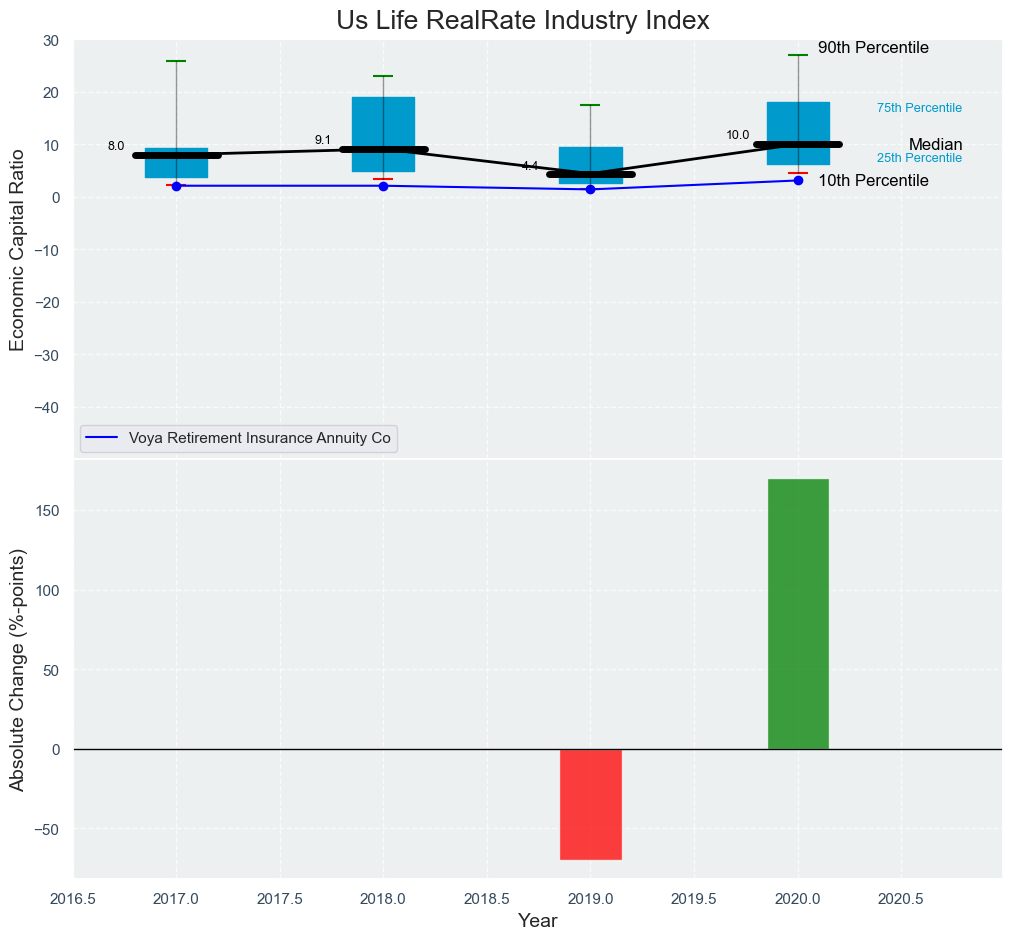Click the blue 2019 Voya data point
The image size is (1012, 940).
coord(590,189)
